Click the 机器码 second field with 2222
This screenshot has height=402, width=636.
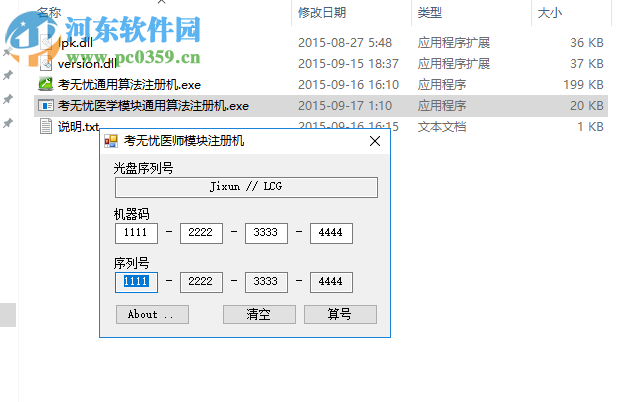point(201,233)
